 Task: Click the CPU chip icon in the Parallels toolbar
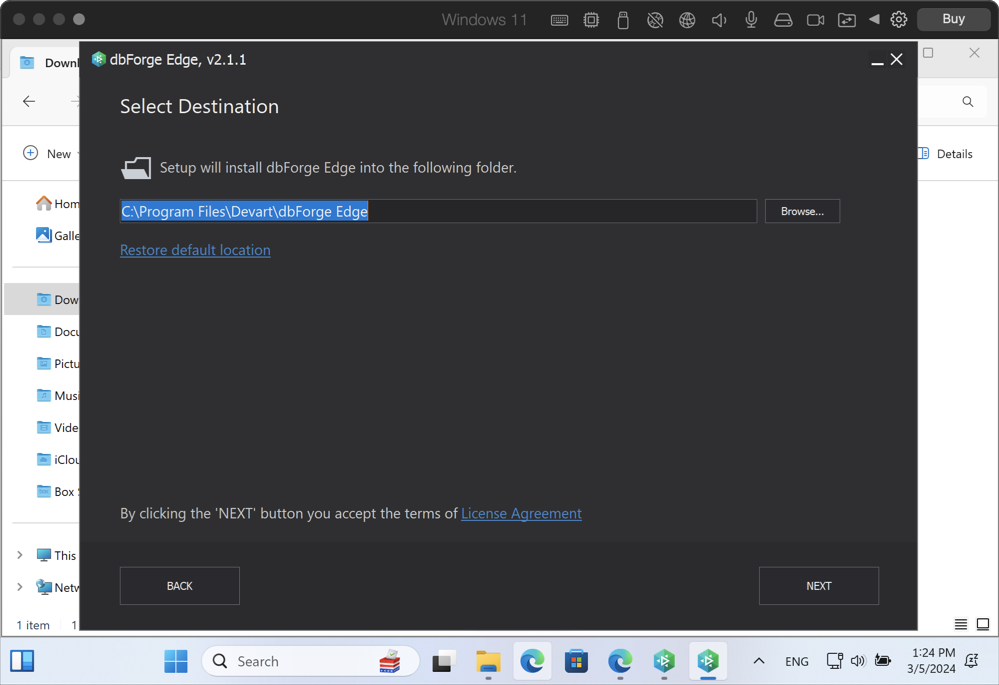pyautogui.click(x=591, y=20)
